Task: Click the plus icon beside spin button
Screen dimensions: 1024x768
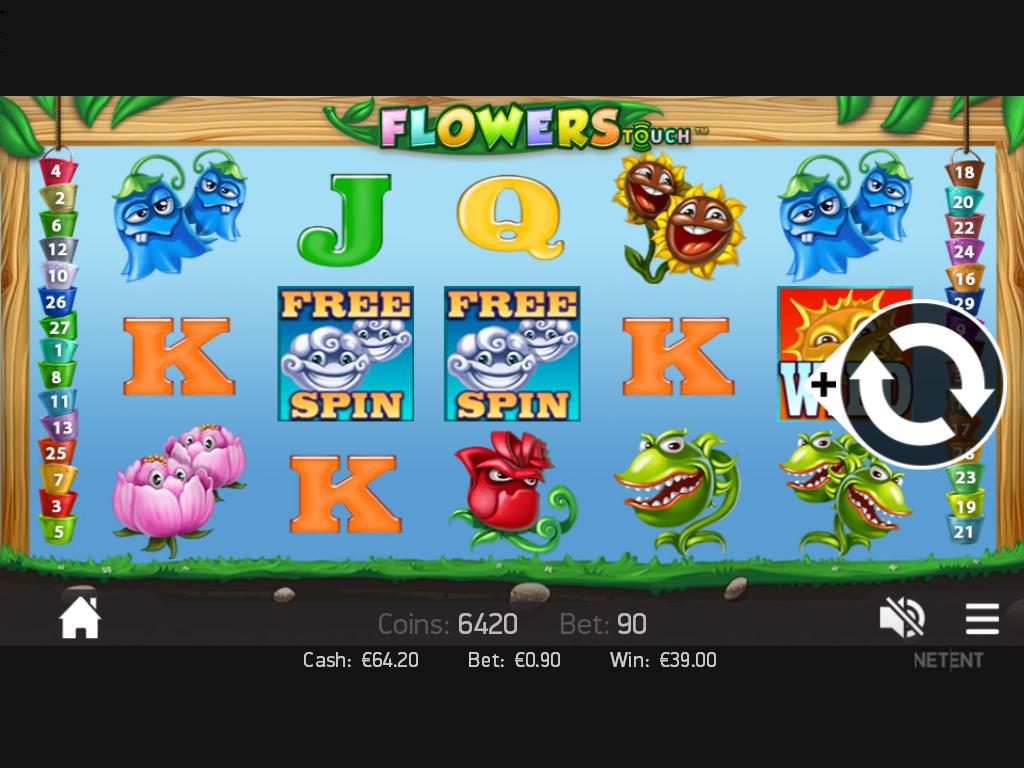Action: (x=824, y=385)
